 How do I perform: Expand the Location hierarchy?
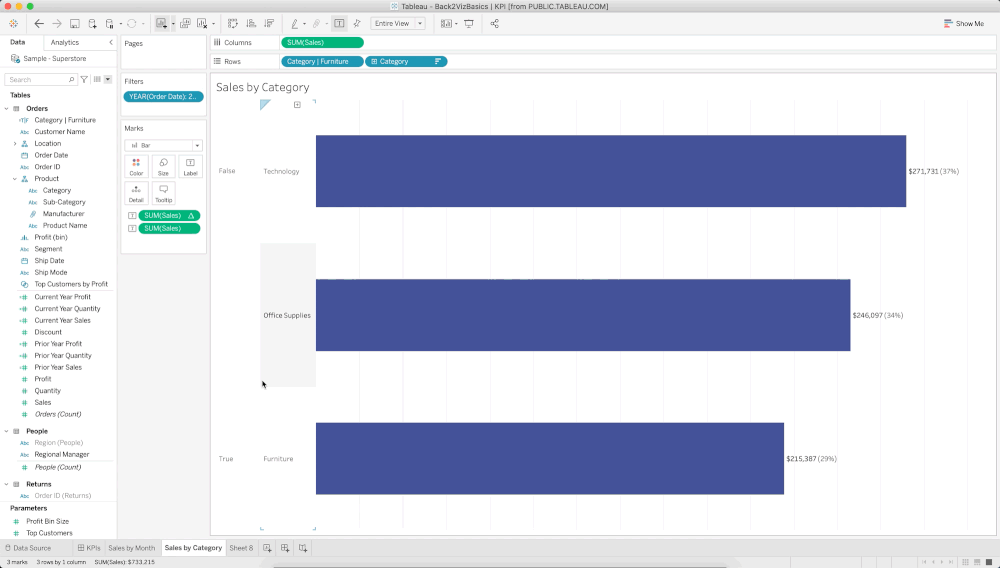[15, 143]
